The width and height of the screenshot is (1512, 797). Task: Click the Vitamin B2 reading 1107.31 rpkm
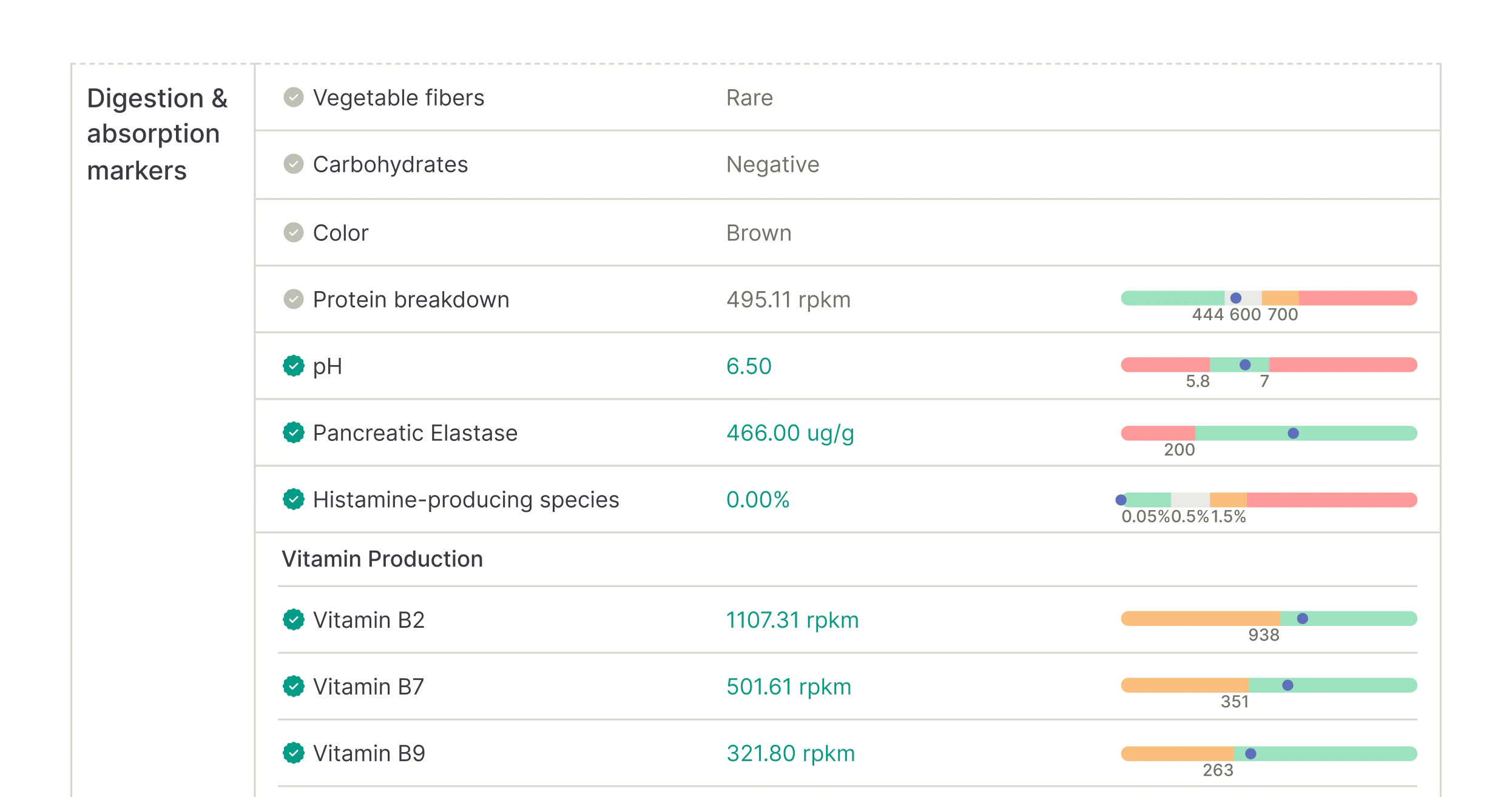tap(792, 620)
